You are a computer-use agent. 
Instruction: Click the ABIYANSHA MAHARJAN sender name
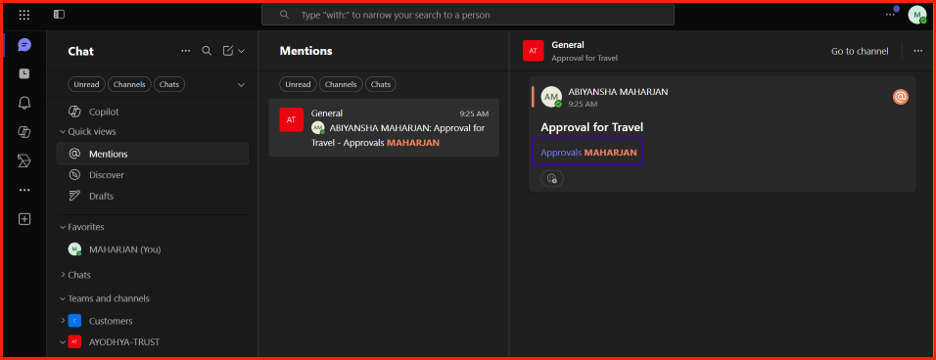click(x=618, y=92)
